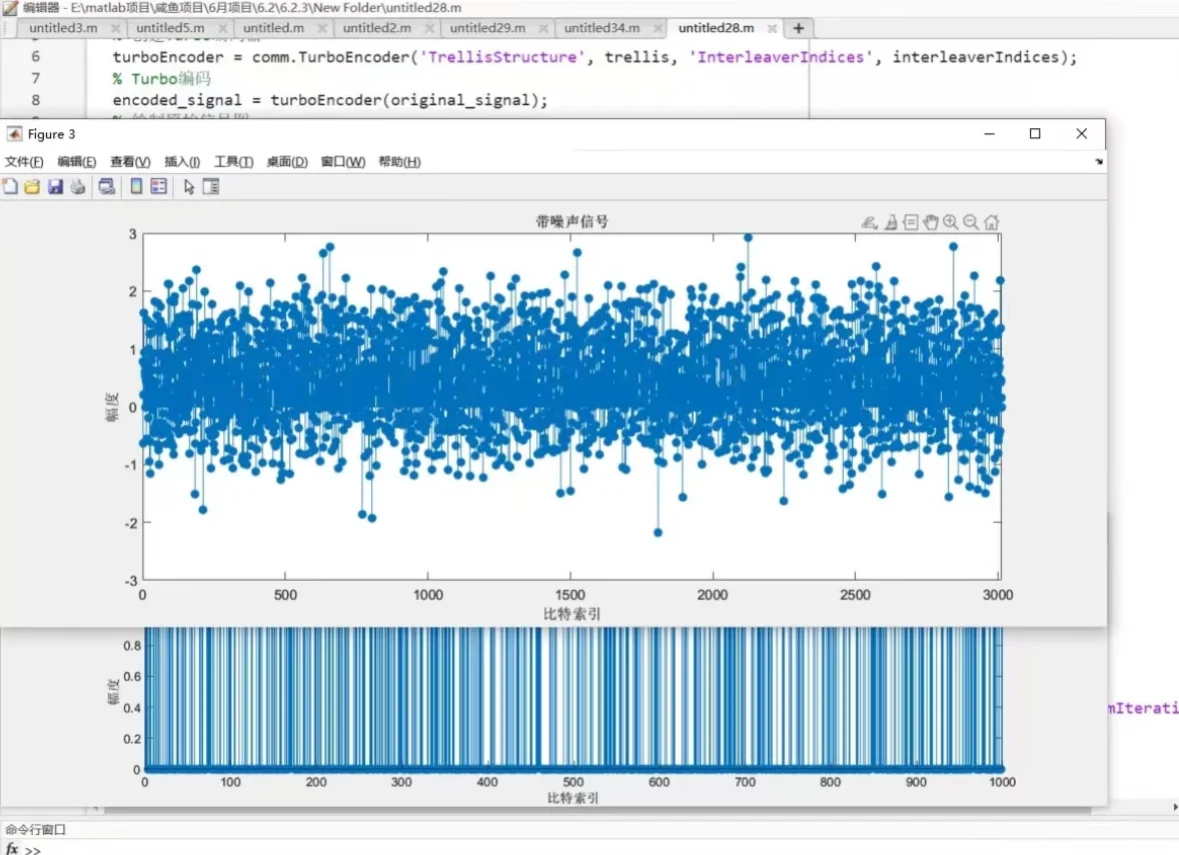
Task: Click the % Turbo编码 comment line
Action: pos(162,78)
